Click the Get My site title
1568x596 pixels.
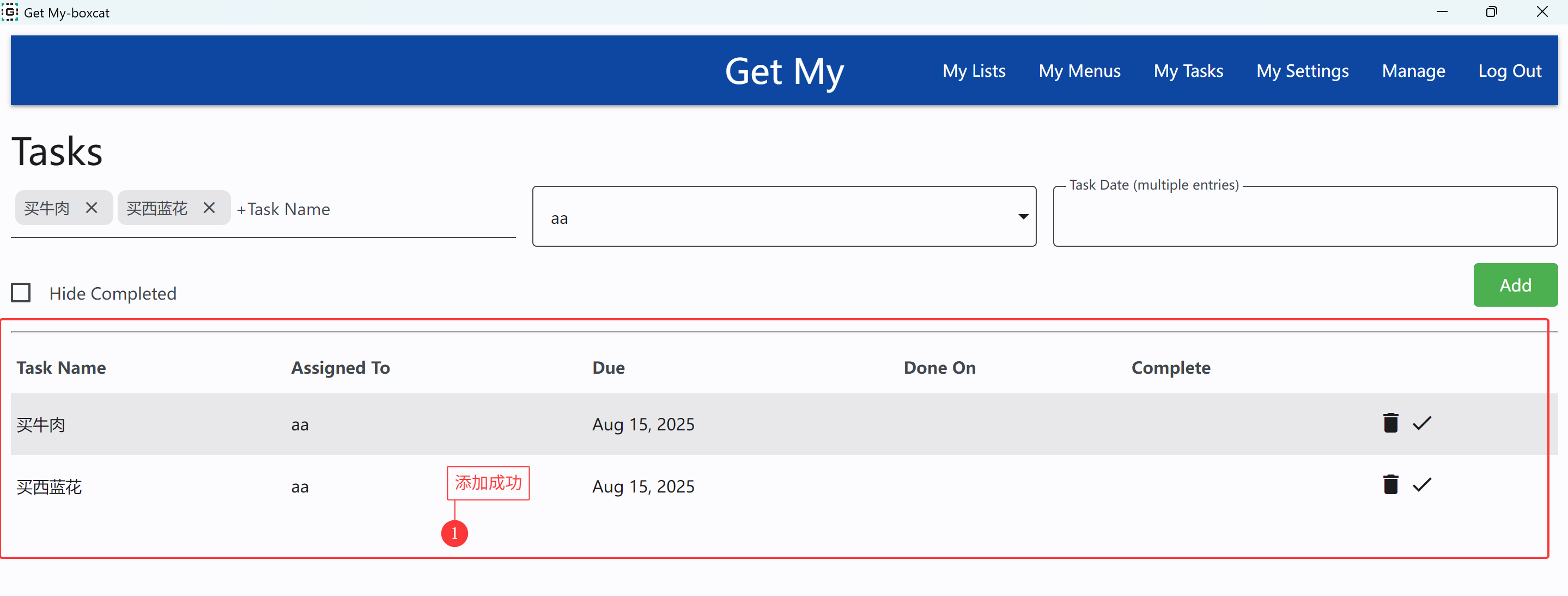[x=784, y=72]
